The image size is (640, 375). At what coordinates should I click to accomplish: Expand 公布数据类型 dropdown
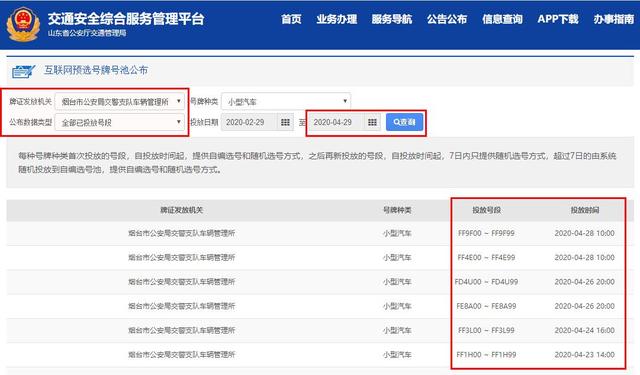(x=120, y=122)
